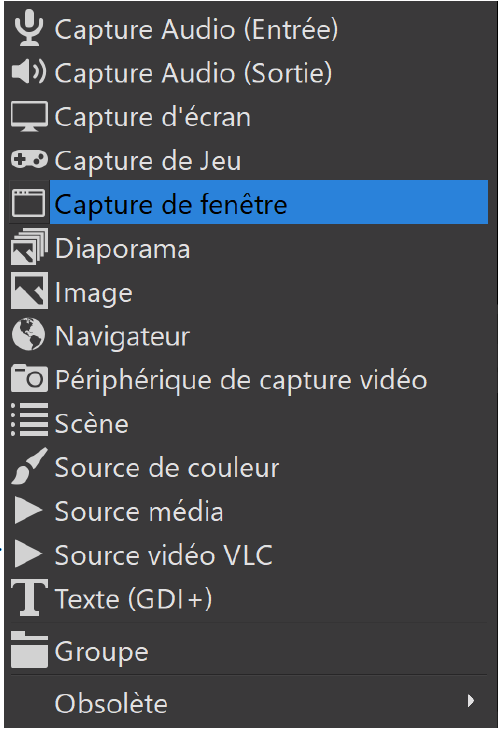503x733 pixels.
Task: Click the play icon beside Source média
Action: point(28,510)
